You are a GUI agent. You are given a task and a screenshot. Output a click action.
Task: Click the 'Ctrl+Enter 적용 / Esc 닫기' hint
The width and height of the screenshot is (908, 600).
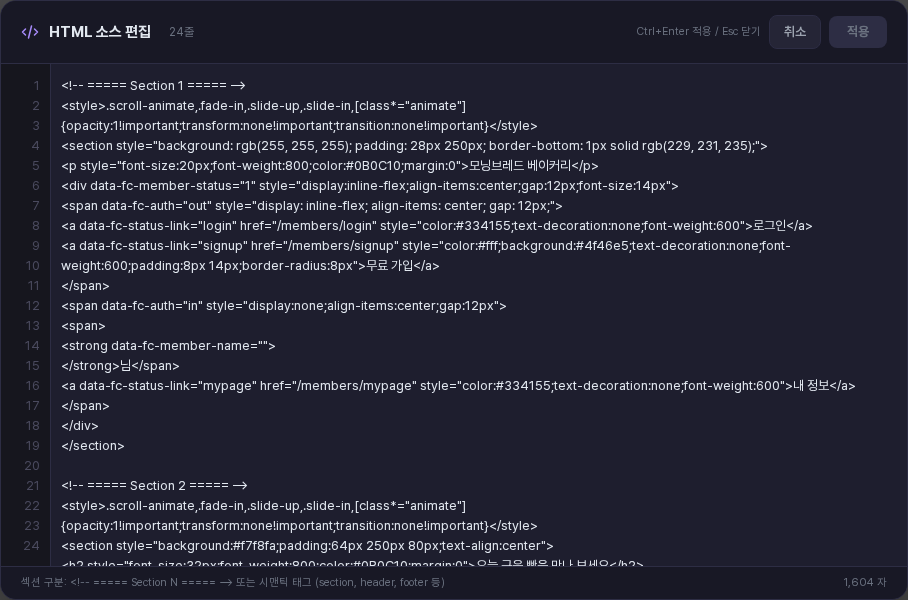[x=698, y=31]
